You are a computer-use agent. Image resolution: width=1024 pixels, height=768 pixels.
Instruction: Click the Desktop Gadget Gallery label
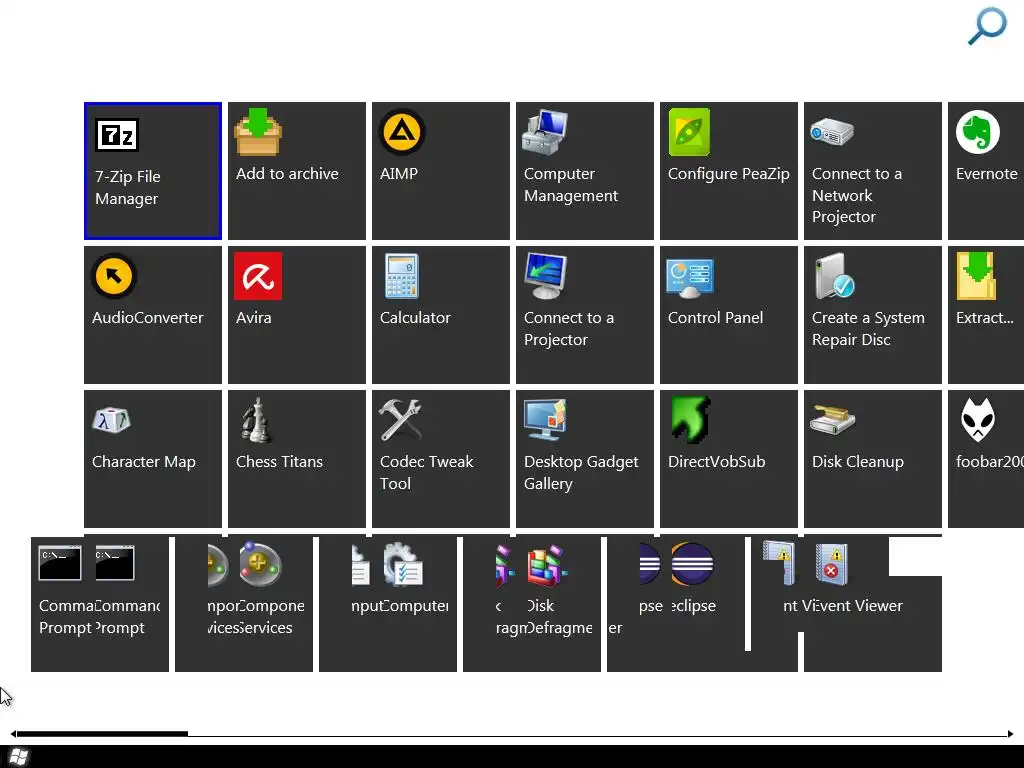[x=581, y=472]
